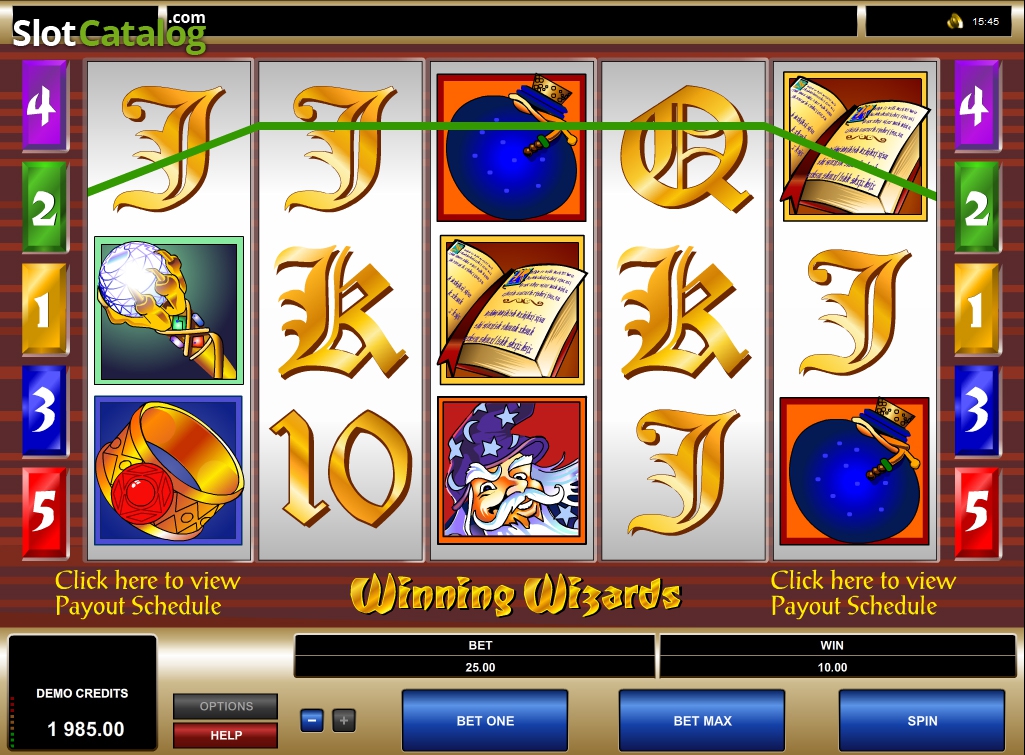Click the BET ONE button
The image size is (1025, 755).
(x=485, y=720)
